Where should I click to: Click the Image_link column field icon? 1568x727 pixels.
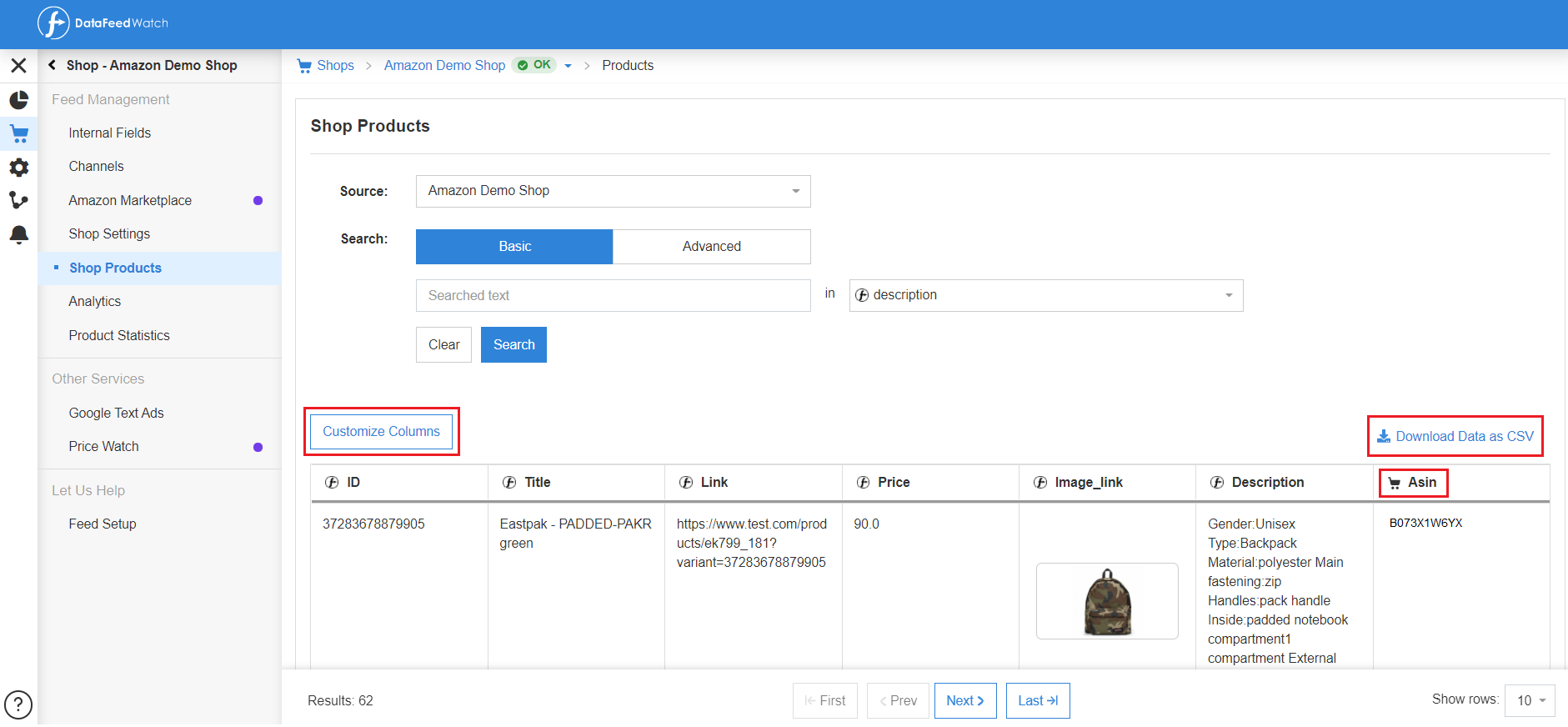point(1040,482)
